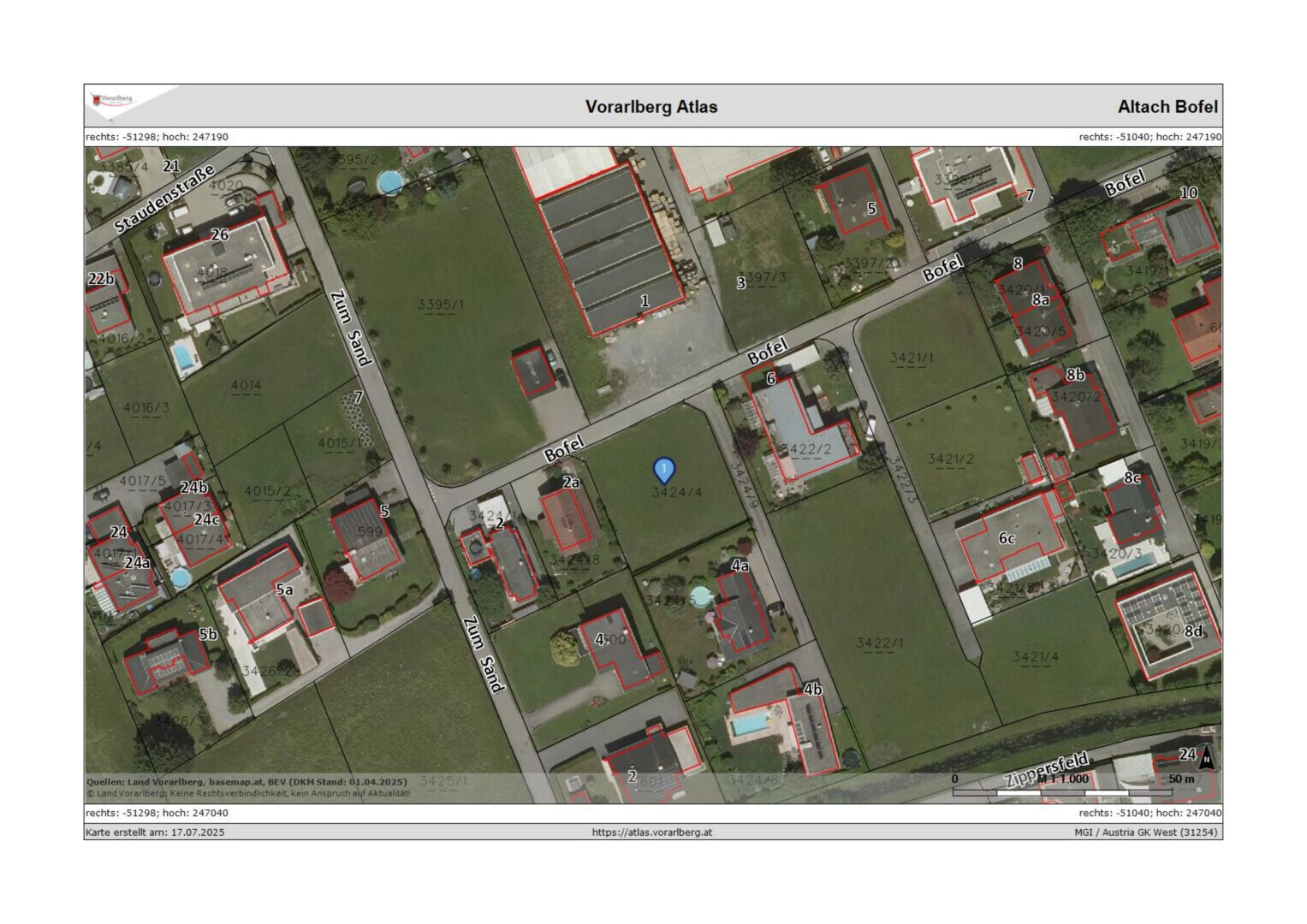Select parcel label 3422/1

point(879,643)
